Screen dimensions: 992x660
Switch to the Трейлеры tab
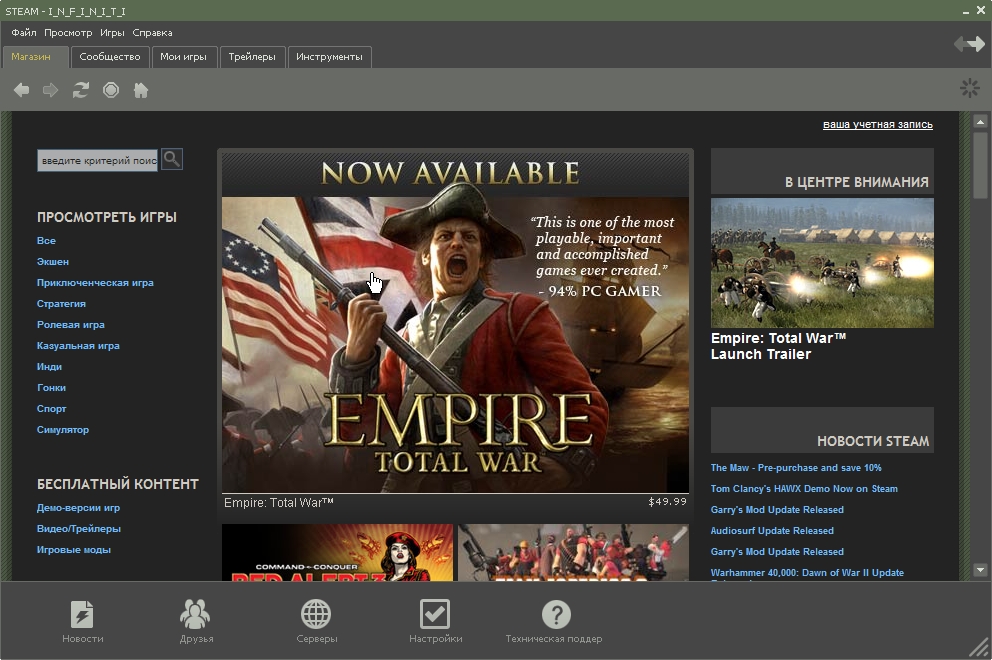click(x=252, y=56)
